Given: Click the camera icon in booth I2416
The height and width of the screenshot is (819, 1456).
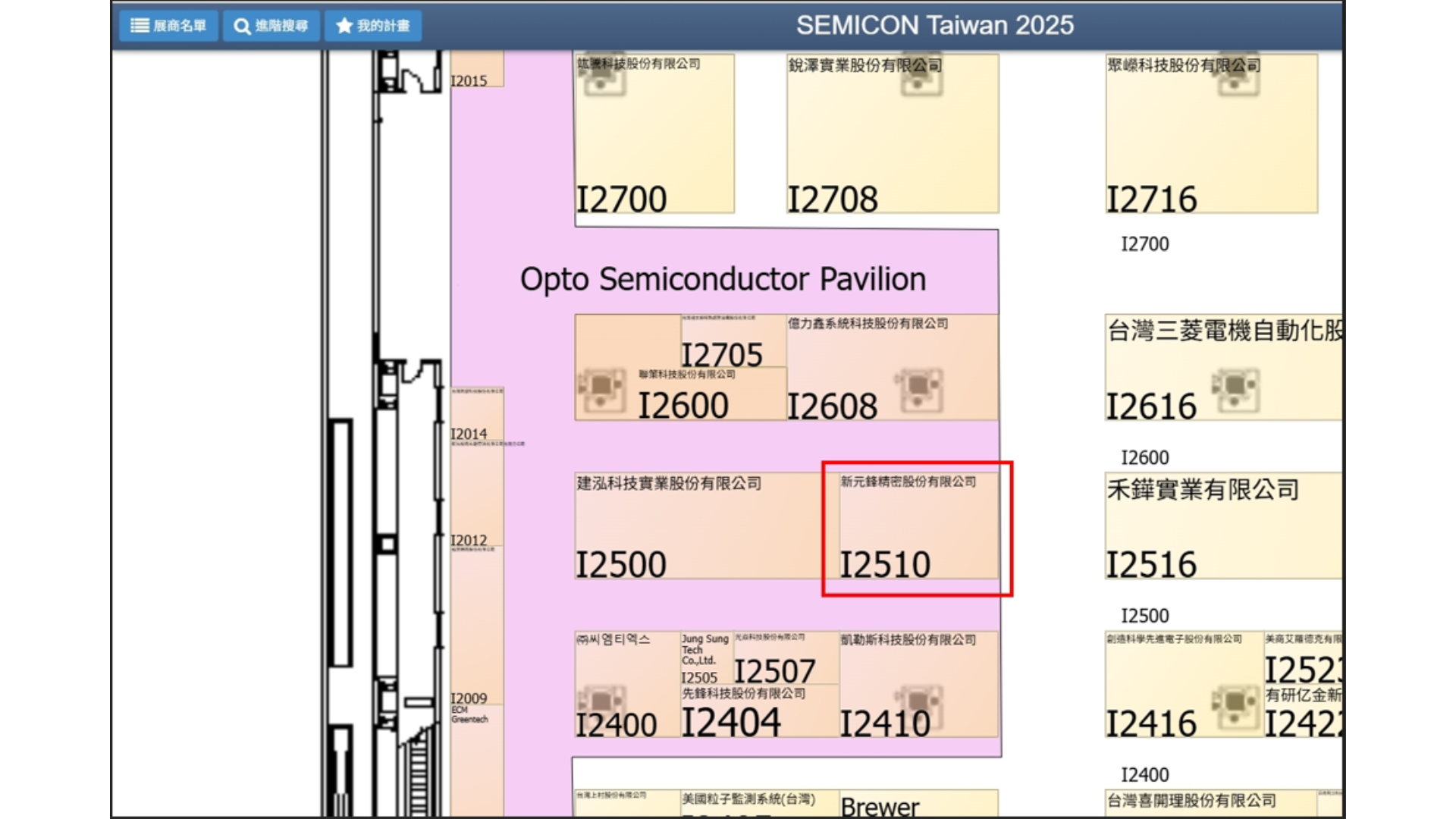Looking at the screenshot, I should coord(1235,706).
